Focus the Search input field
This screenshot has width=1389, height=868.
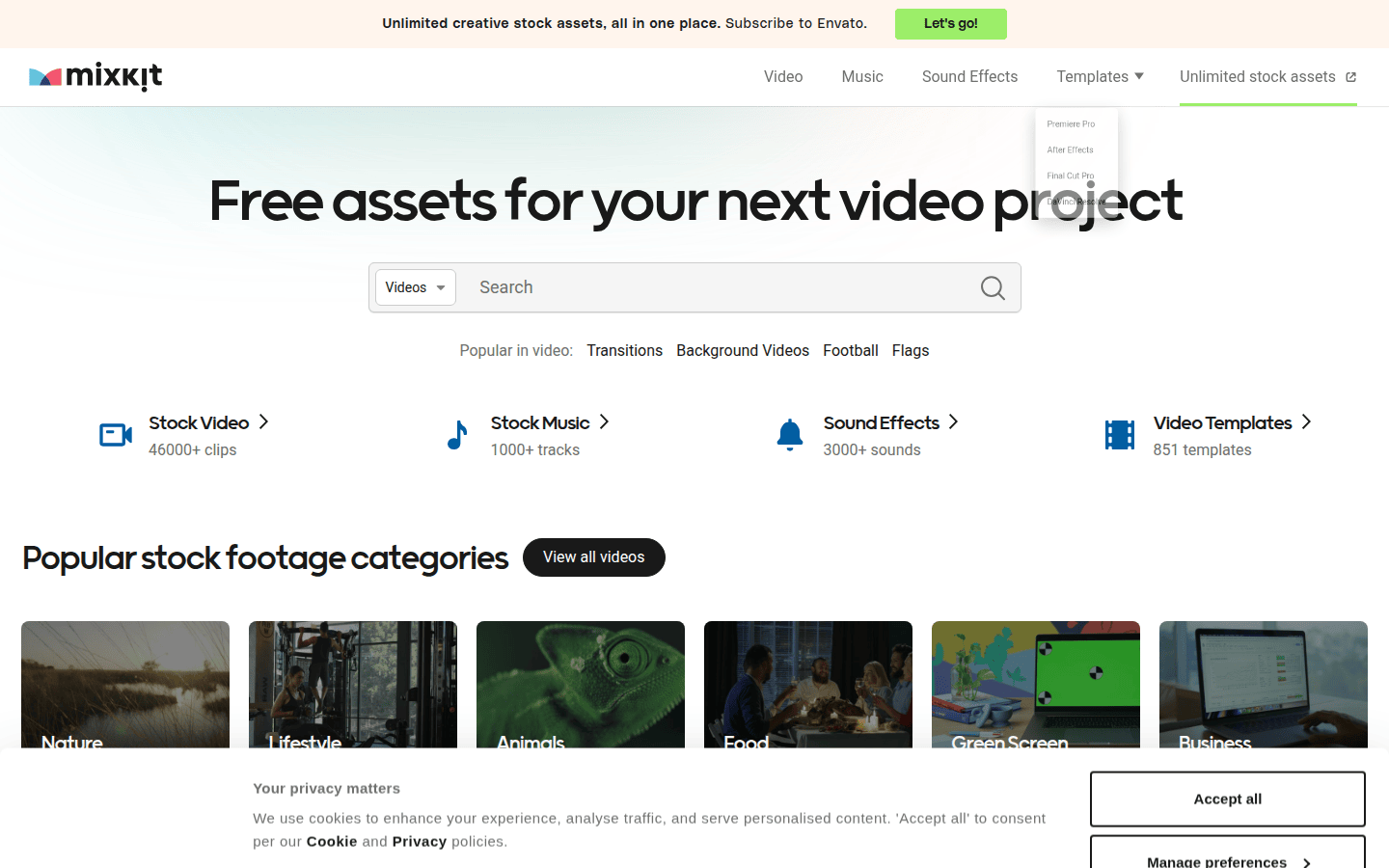tap(719, 287)
